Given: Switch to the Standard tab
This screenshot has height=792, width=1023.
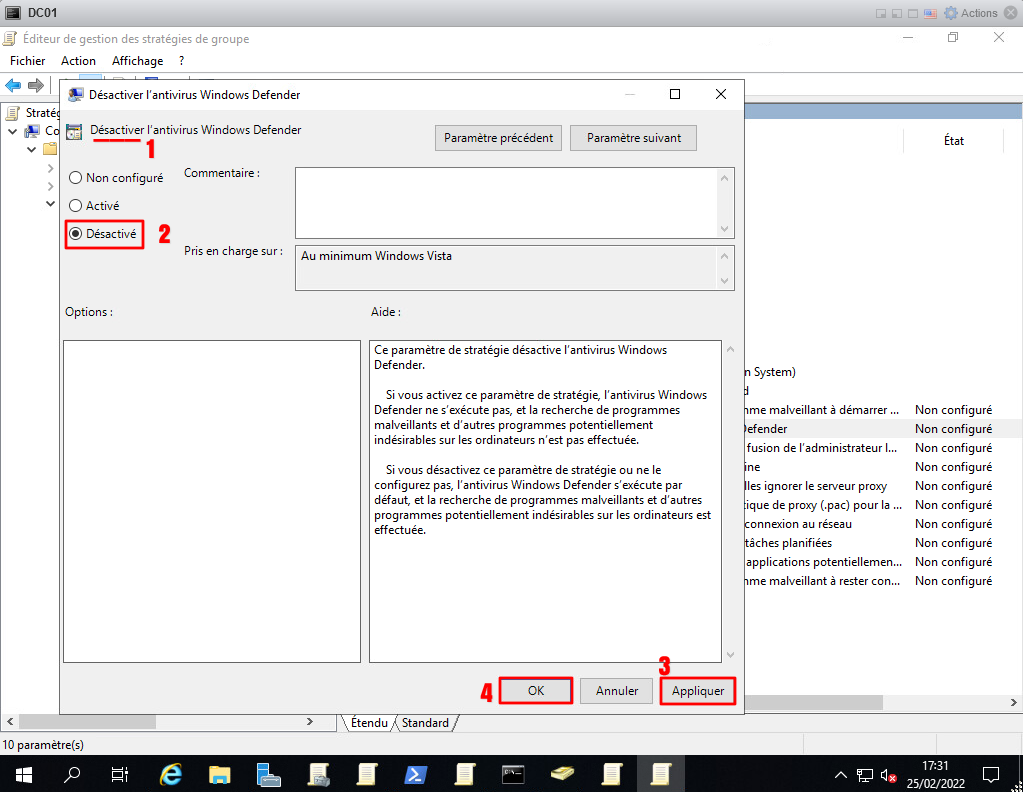Looking at the screenshot, I should click(425, 722).
